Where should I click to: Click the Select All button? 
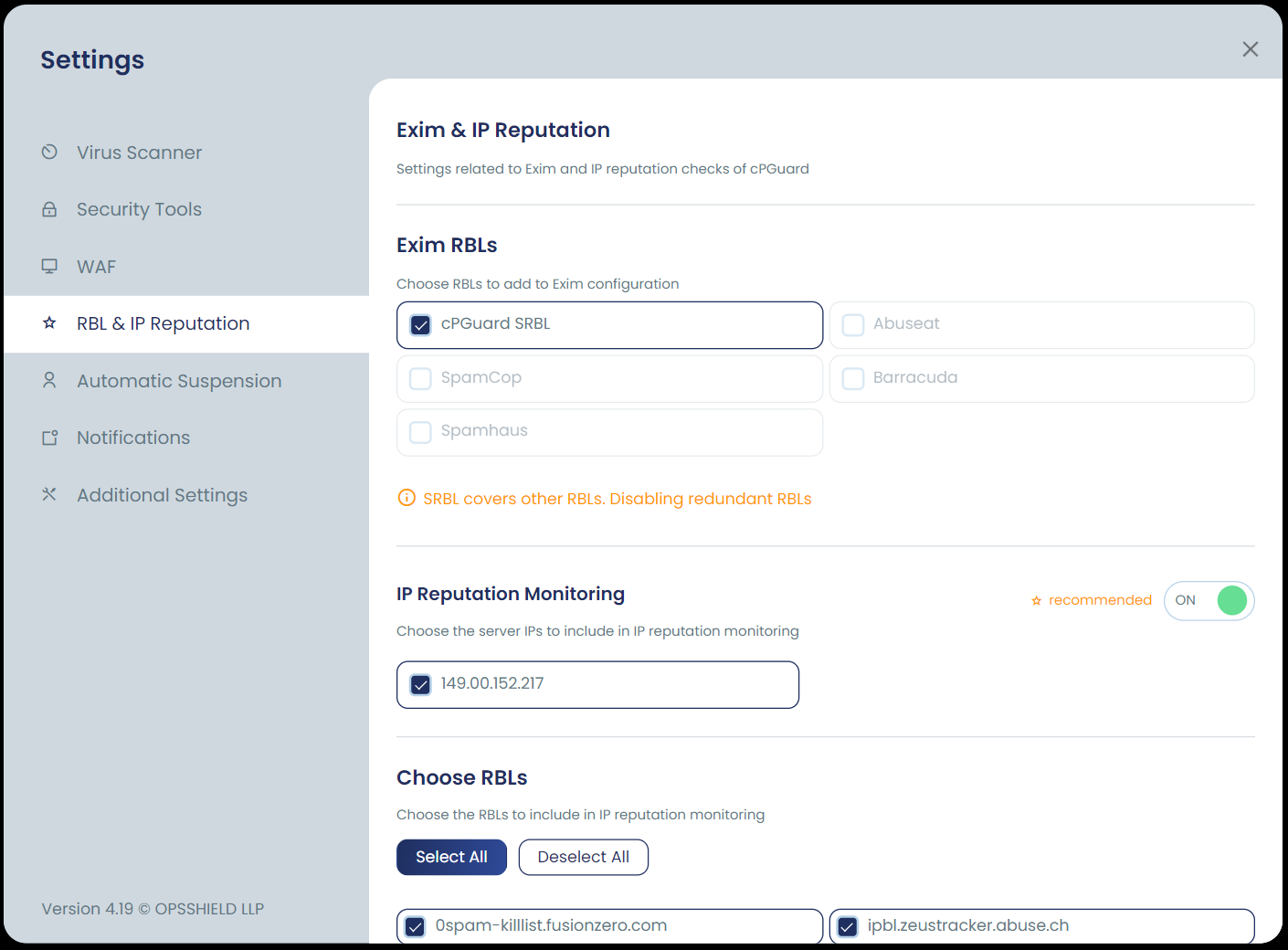451,857
